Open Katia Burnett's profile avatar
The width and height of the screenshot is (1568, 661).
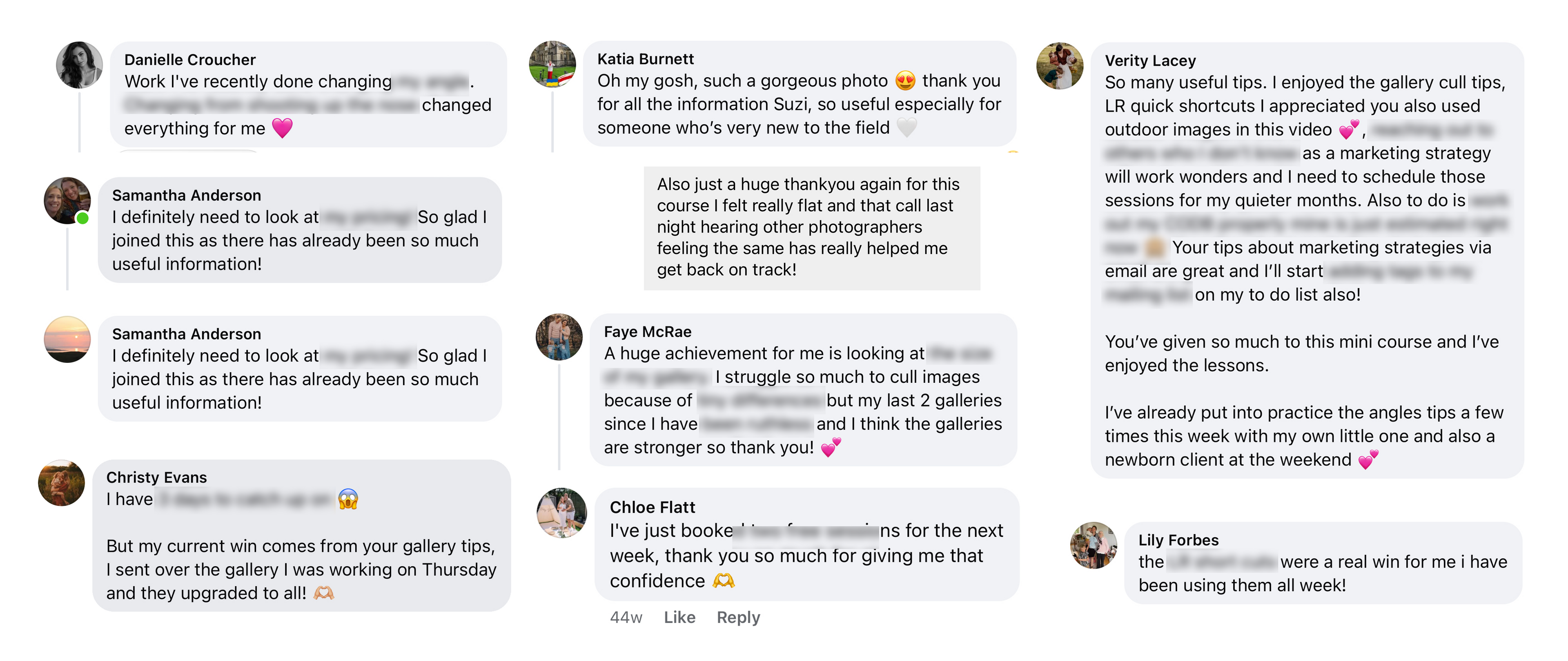(553, 64)
